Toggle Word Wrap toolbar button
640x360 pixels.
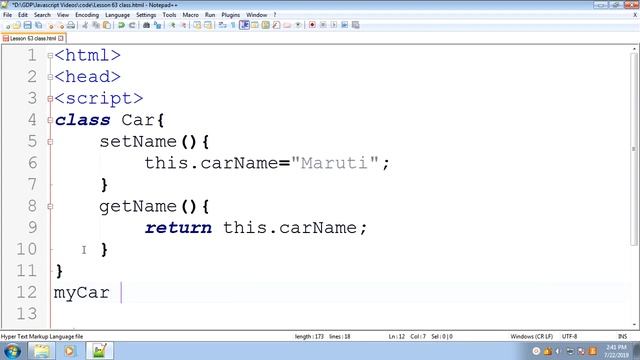pyautogui.click(x=222, y=25)
